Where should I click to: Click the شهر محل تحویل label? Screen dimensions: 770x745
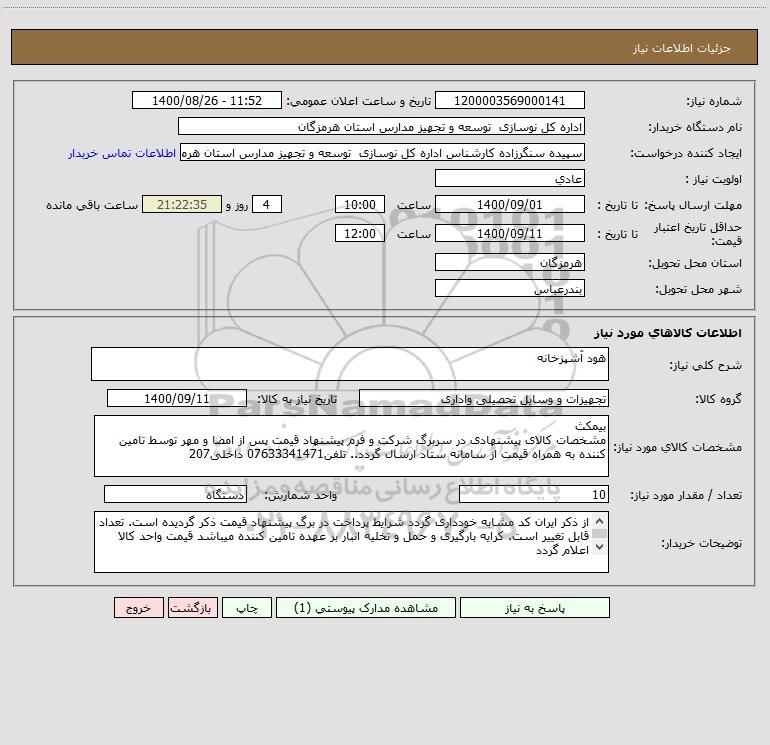pyautogui.click(x=698, y=289)
